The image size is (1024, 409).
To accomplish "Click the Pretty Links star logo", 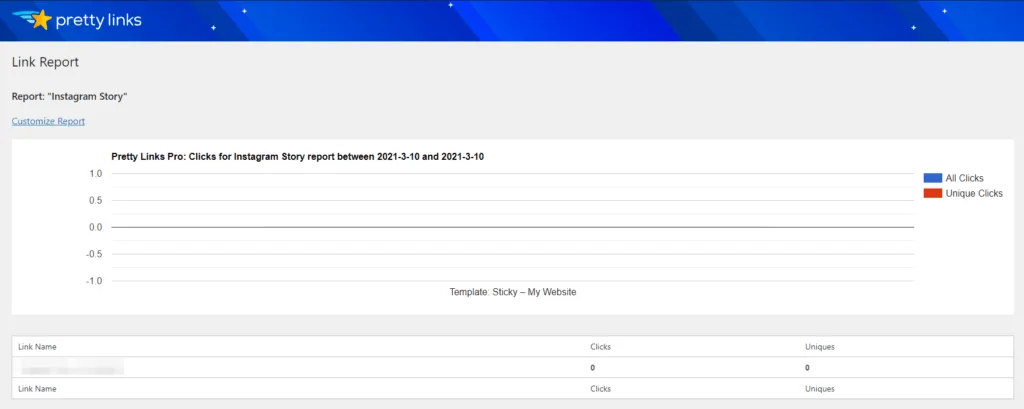I will point(33,20).
